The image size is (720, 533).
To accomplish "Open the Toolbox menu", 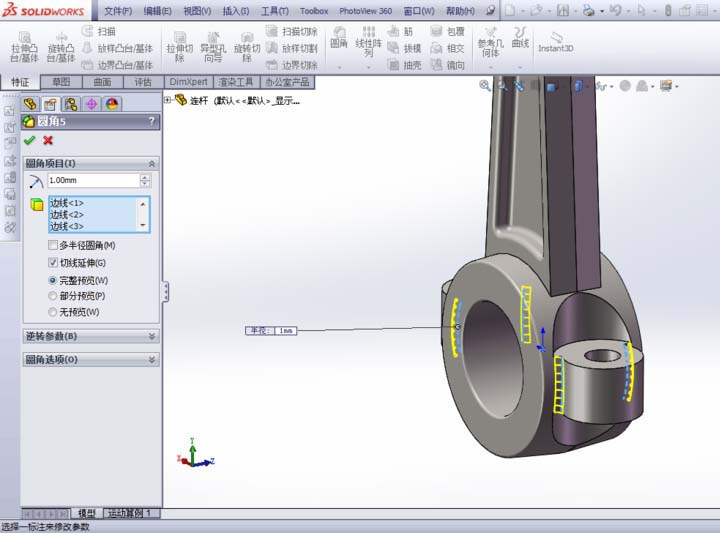I will [314, 11].
